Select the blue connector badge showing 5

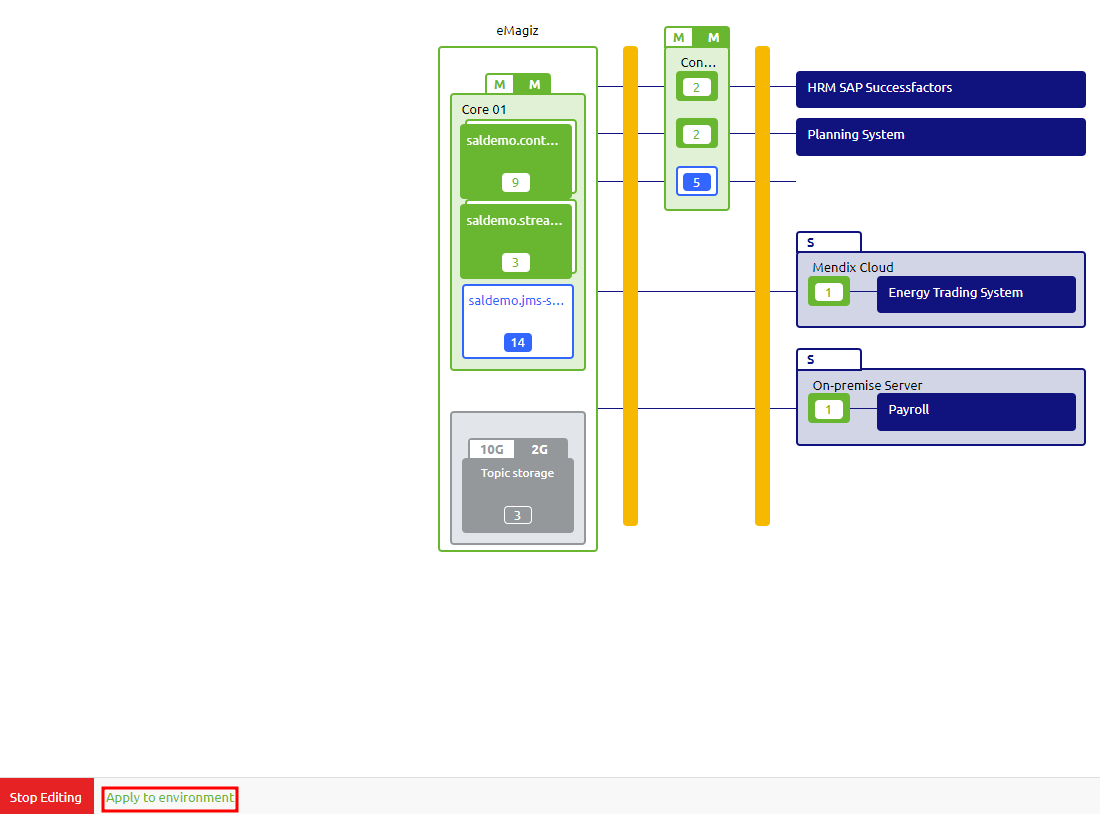[696, 181]
